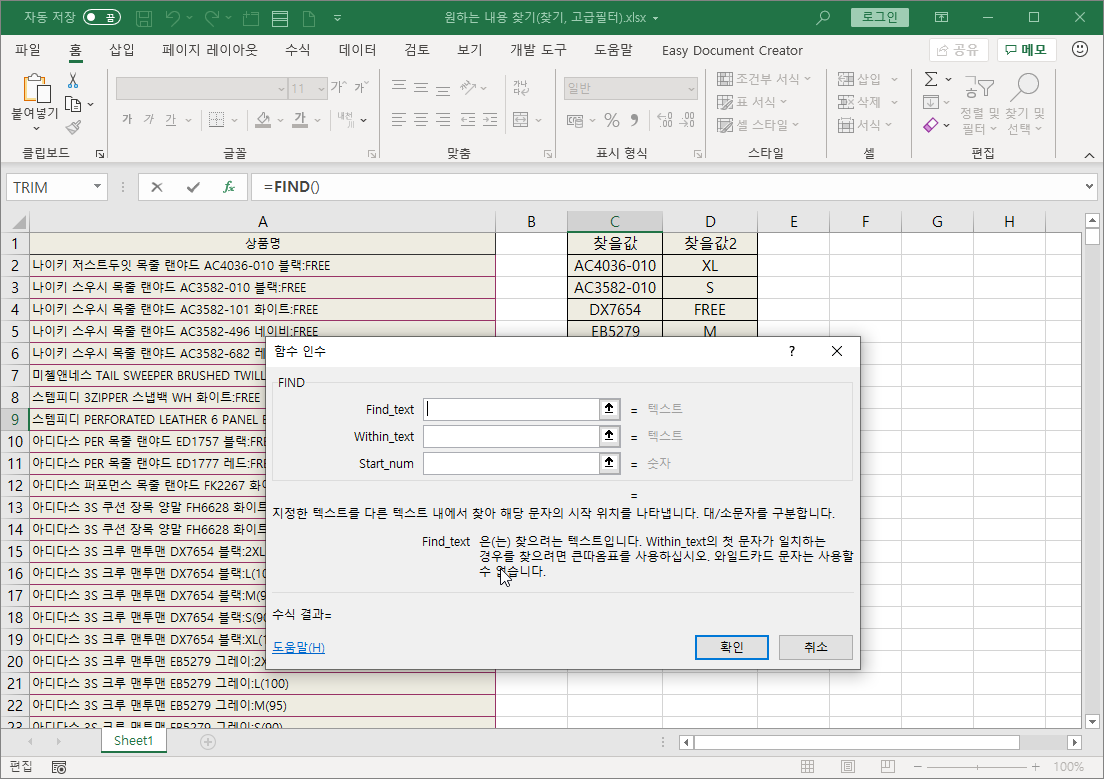1104x779 pixels.
Task: Click the fill color bucket icon
Action: 263,120
